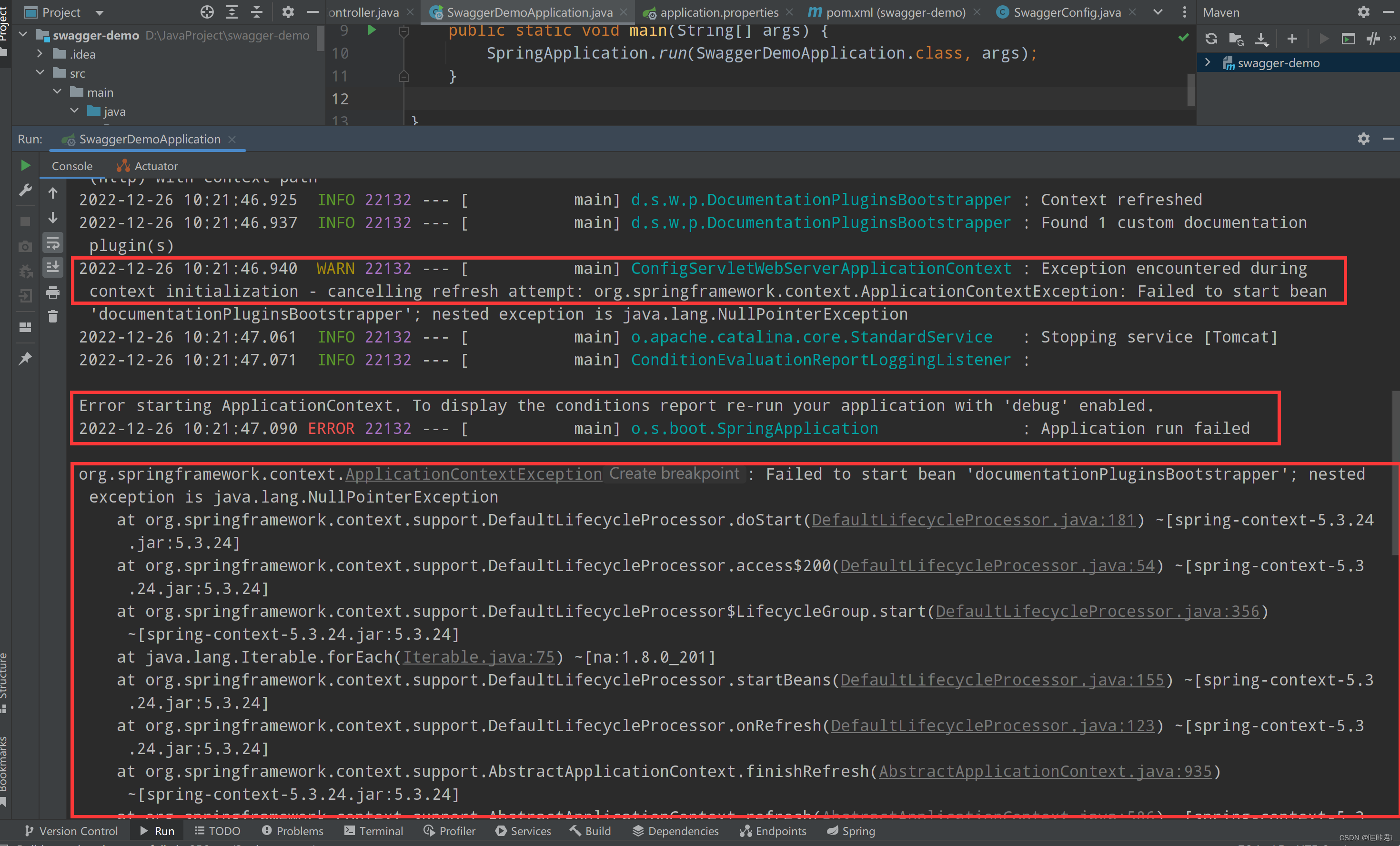This screenshot has width=1400, height=846.
Task: Execute a Maven goal
Action: click(x=1348, y=39)
